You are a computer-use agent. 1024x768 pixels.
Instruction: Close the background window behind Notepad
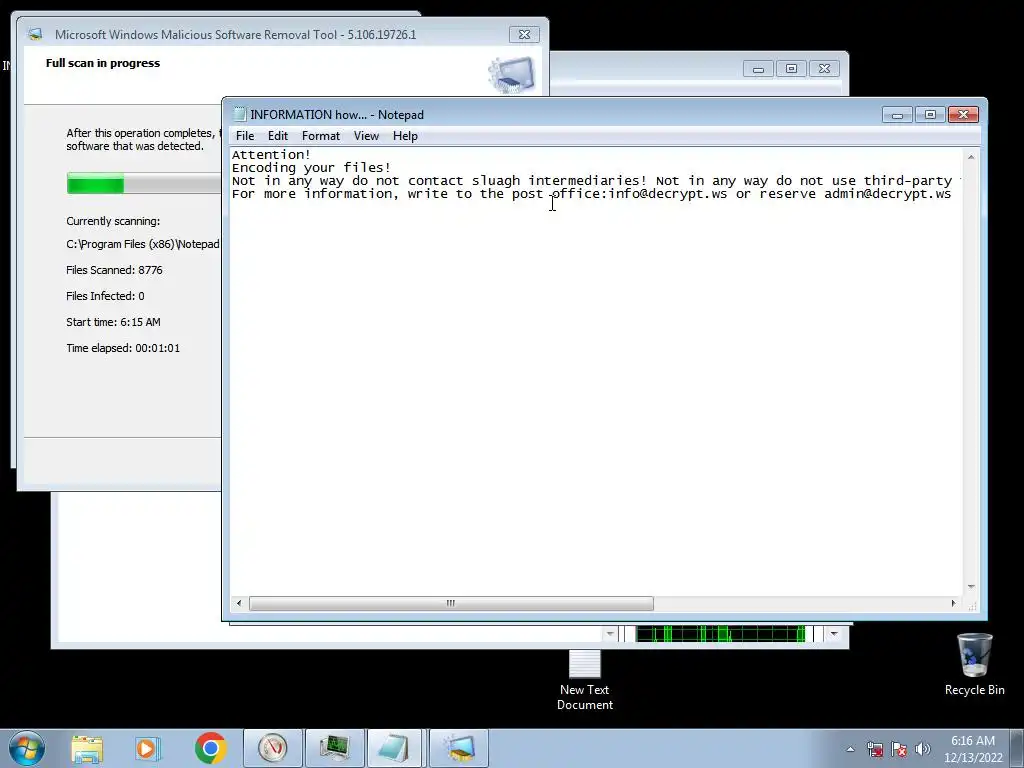(824, 69)
